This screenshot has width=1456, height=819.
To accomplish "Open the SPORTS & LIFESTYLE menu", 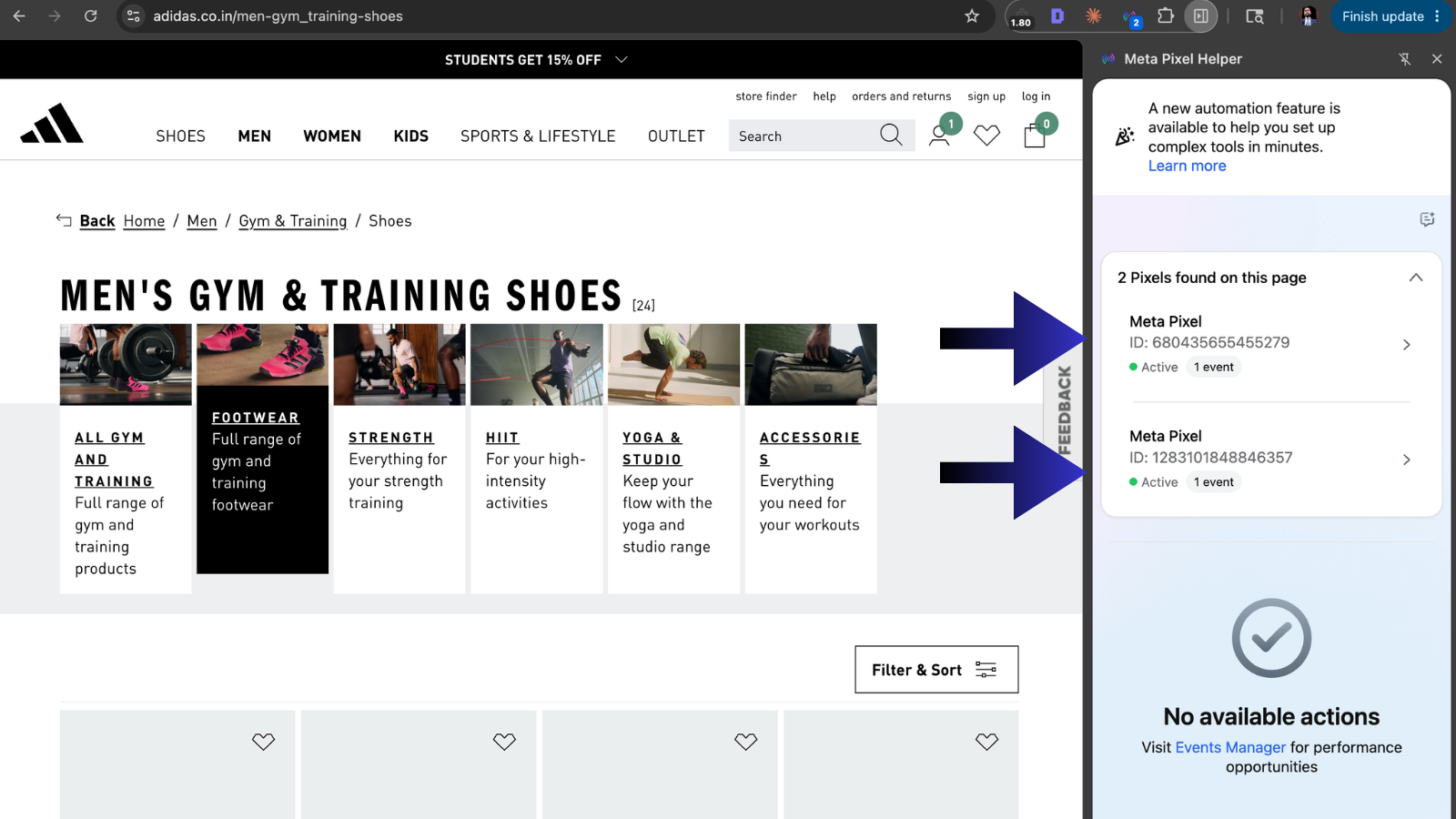I will [x=538, y=136].
